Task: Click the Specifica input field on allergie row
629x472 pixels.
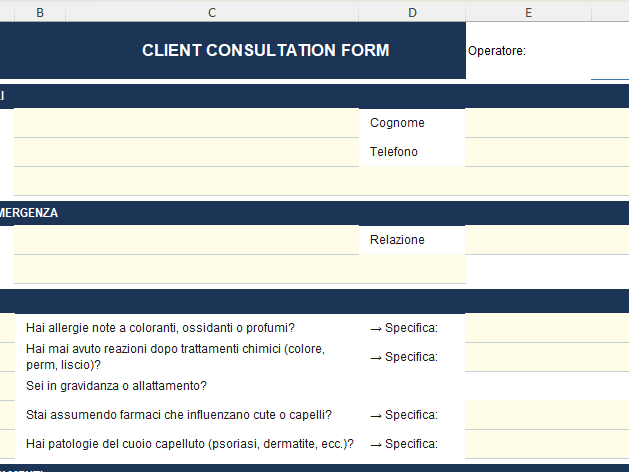Action: (x=546, y=328)
